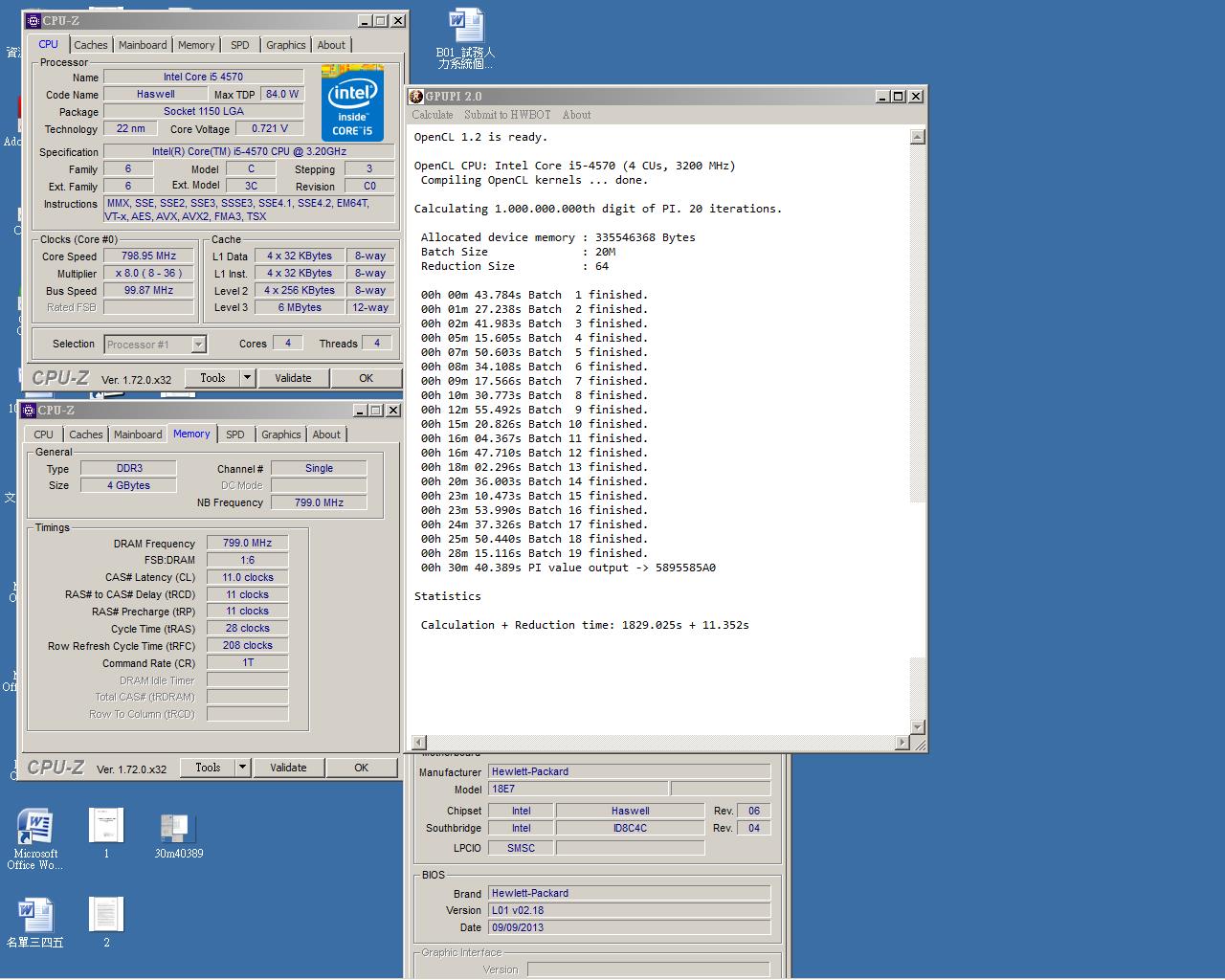The height and width of the screenshot is (980, 1225).
Task: Switch to Memory tab in top CPU-Z window
Action: [x=196, y=45]
